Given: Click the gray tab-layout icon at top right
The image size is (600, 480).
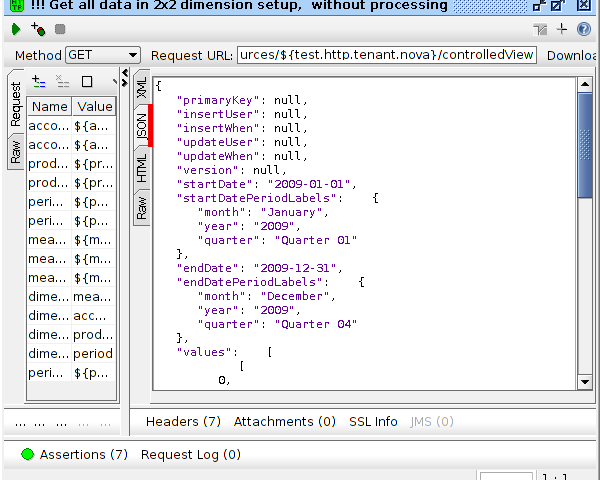Looking at the screenshot, I should point(541,30).
